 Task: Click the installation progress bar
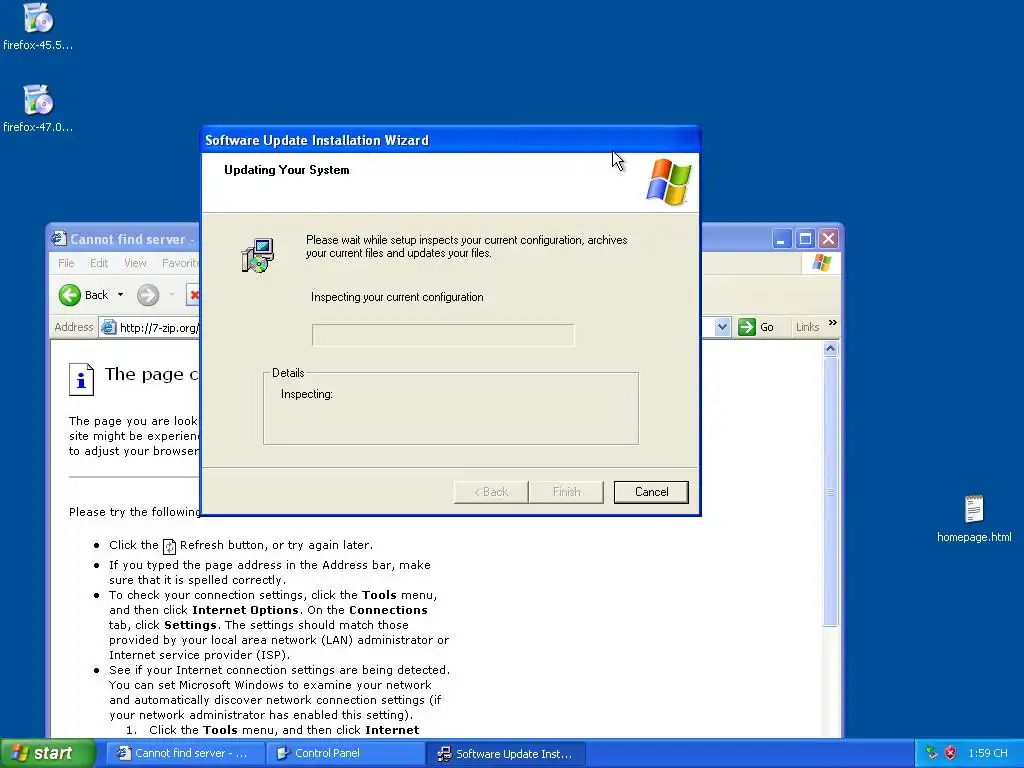[443, 335]
